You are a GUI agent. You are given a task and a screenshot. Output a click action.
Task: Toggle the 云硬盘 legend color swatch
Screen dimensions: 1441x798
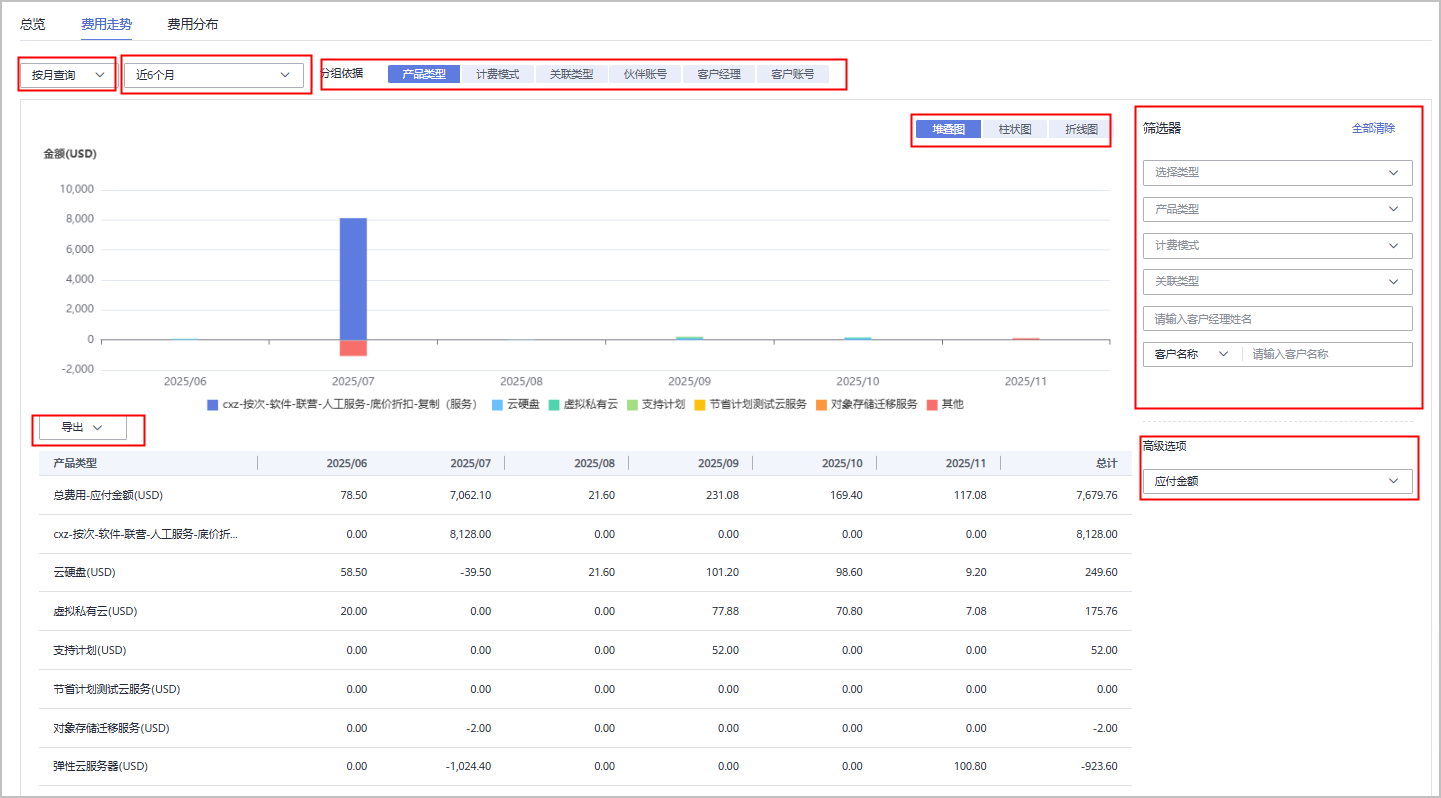[497, 405]
